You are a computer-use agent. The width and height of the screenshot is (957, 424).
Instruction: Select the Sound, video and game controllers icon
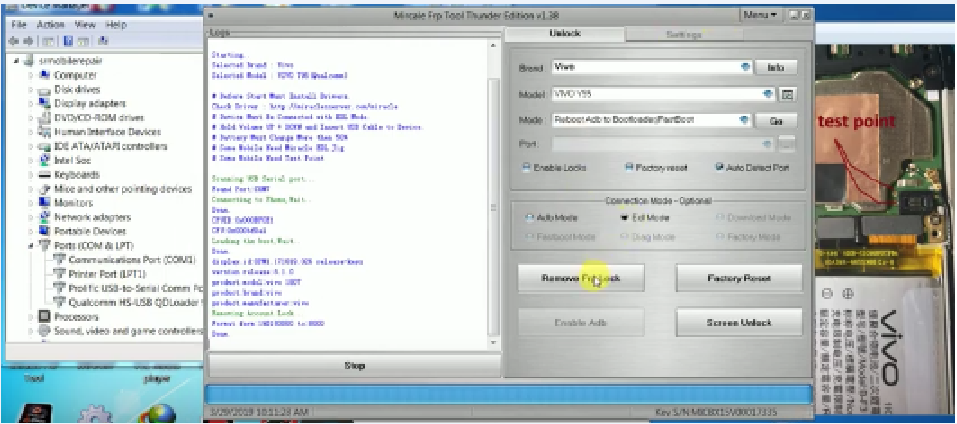point(44,331)
